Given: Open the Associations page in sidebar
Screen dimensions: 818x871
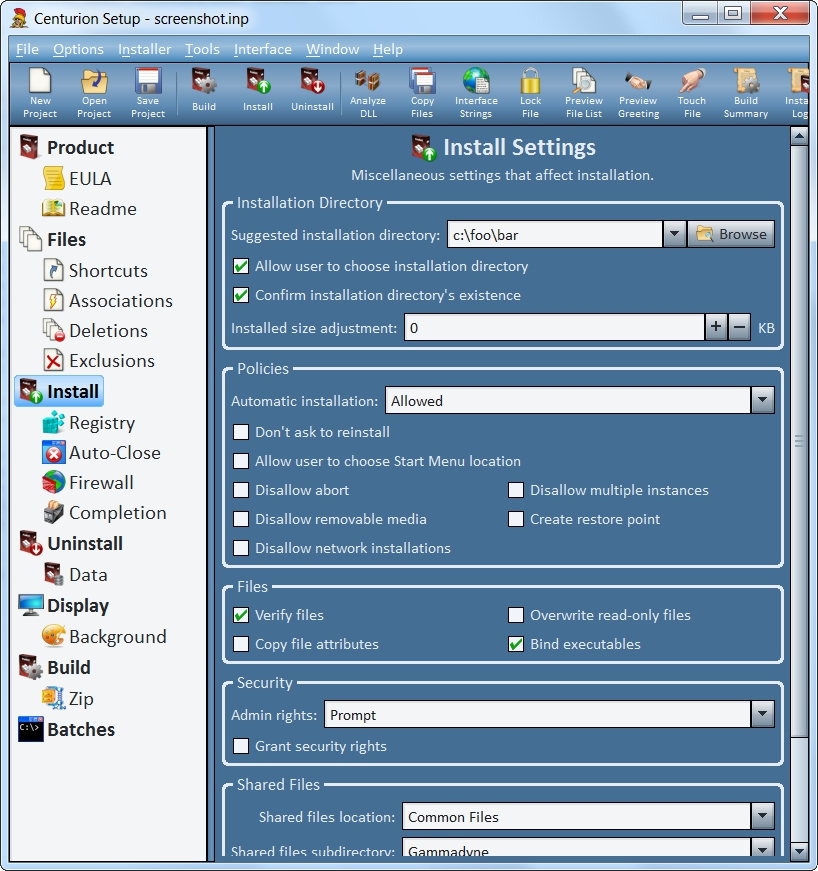Looking at the screenshot, I should (x=108, y=301).
